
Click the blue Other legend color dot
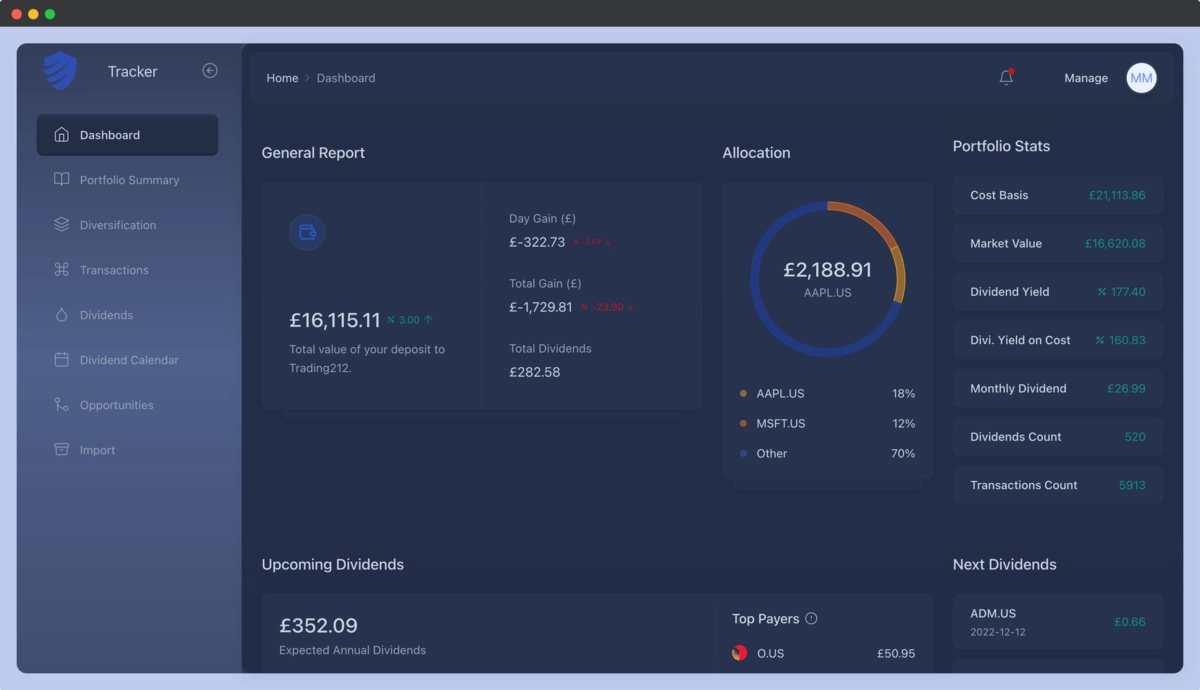[x=743, y=454]
